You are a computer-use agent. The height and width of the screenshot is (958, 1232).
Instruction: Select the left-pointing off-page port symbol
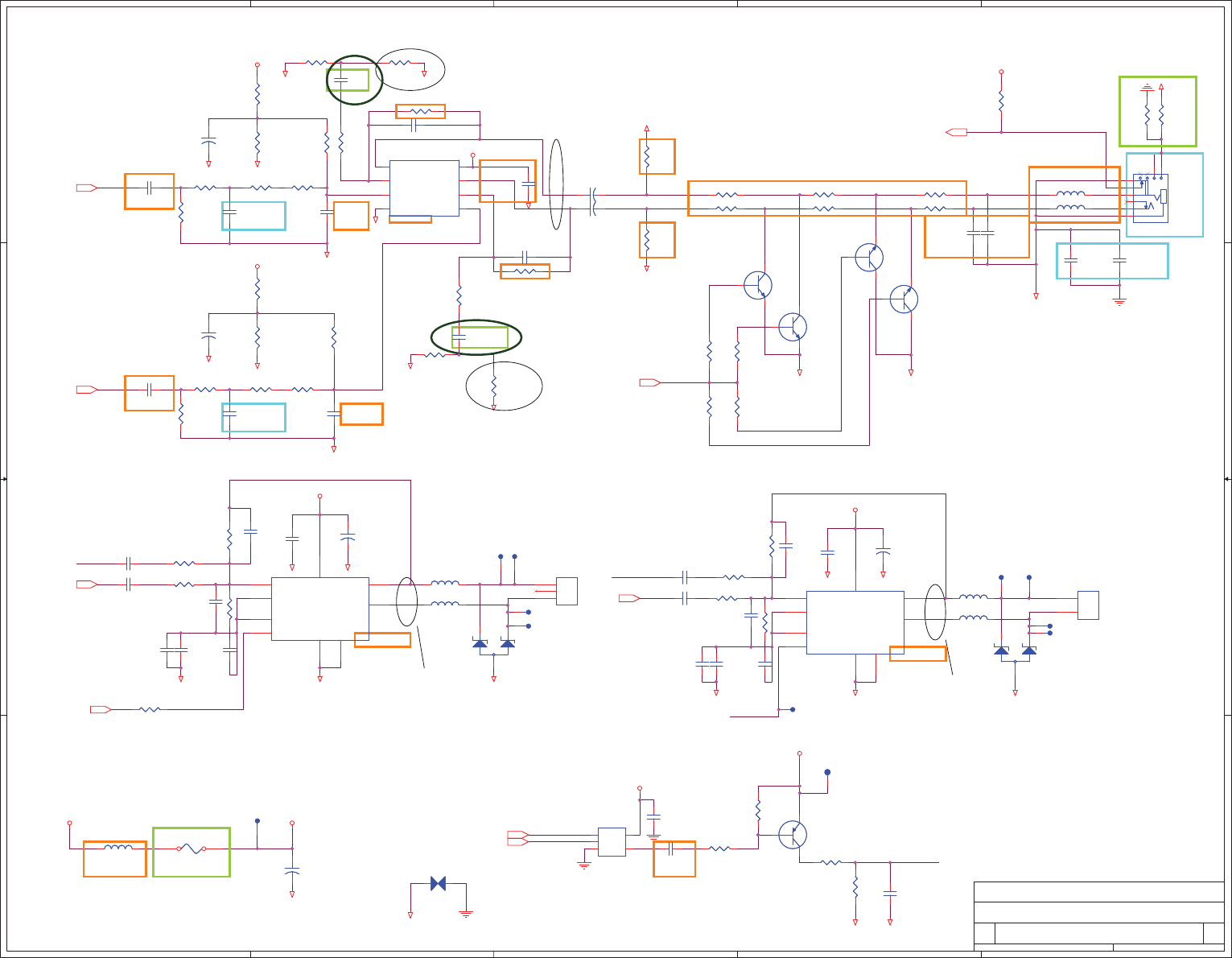pos(957,132)
